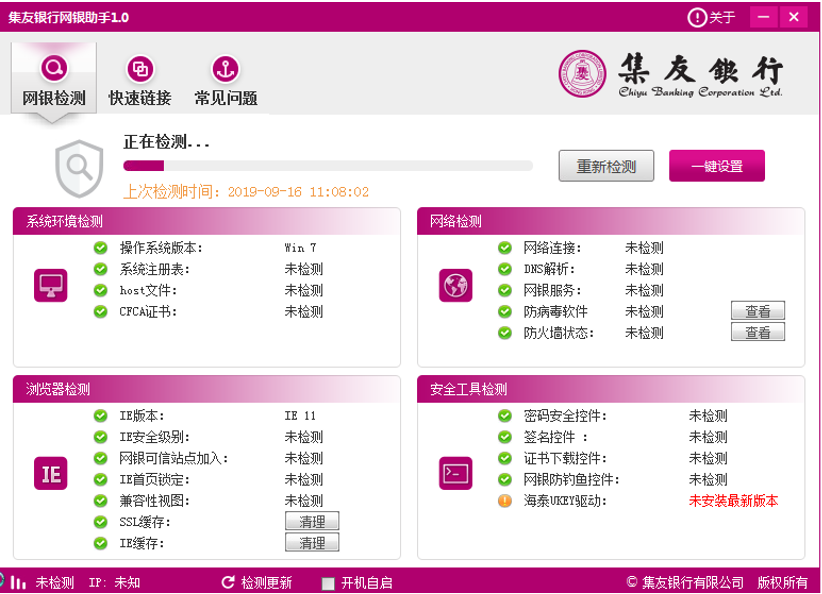This screenshot has height=594, width=822.
Task: Open the 网银检测 tab
Action: pos(53,79)
